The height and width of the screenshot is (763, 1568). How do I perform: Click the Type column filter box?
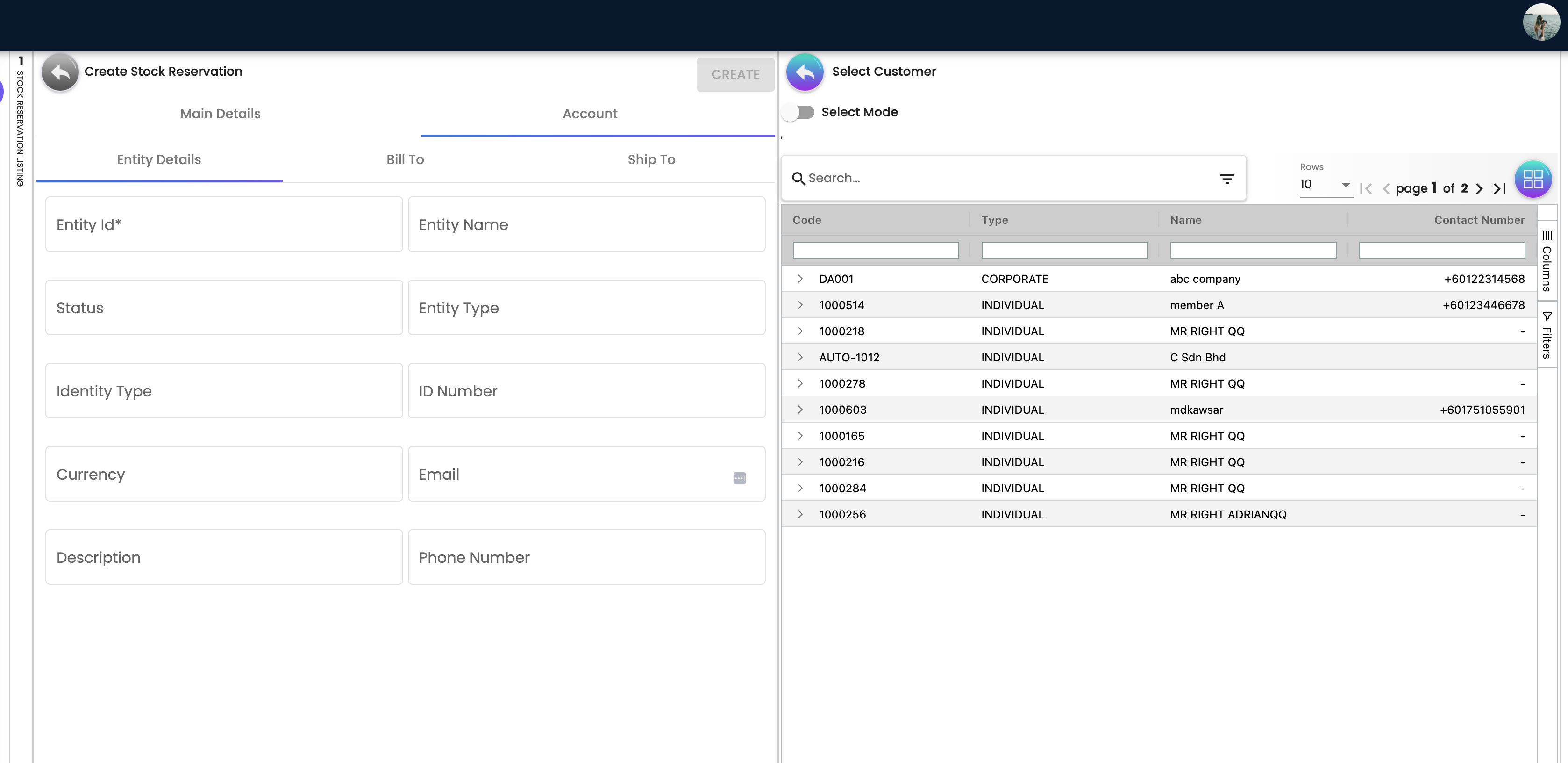1064,250
